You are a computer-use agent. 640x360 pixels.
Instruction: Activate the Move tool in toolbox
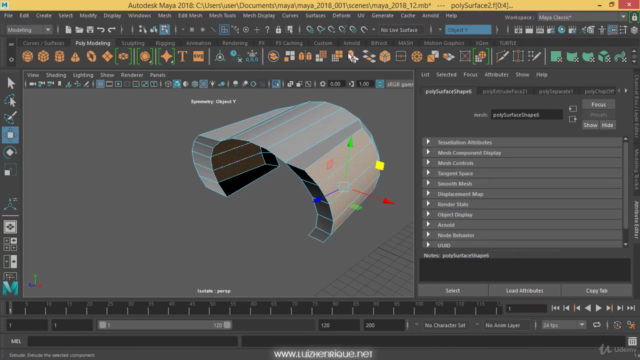10,135
